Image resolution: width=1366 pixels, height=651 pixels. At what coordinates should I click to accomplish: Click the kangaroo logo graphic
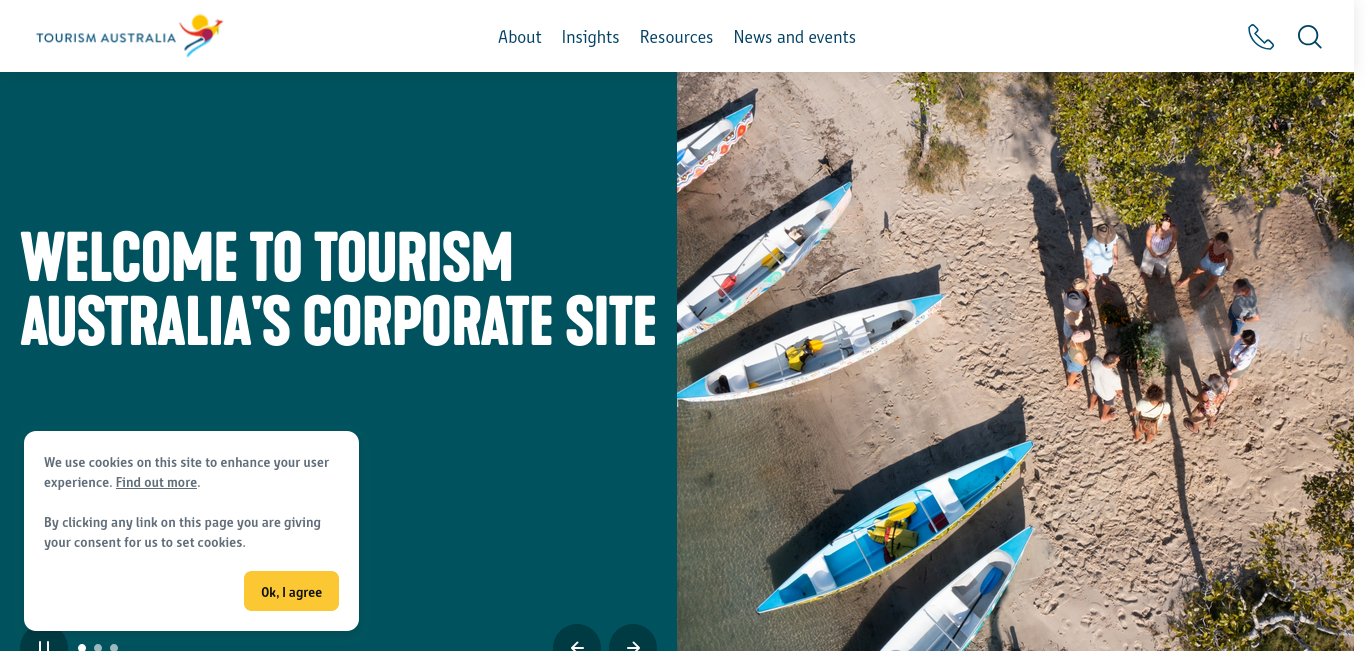click(x=201, y=34)
